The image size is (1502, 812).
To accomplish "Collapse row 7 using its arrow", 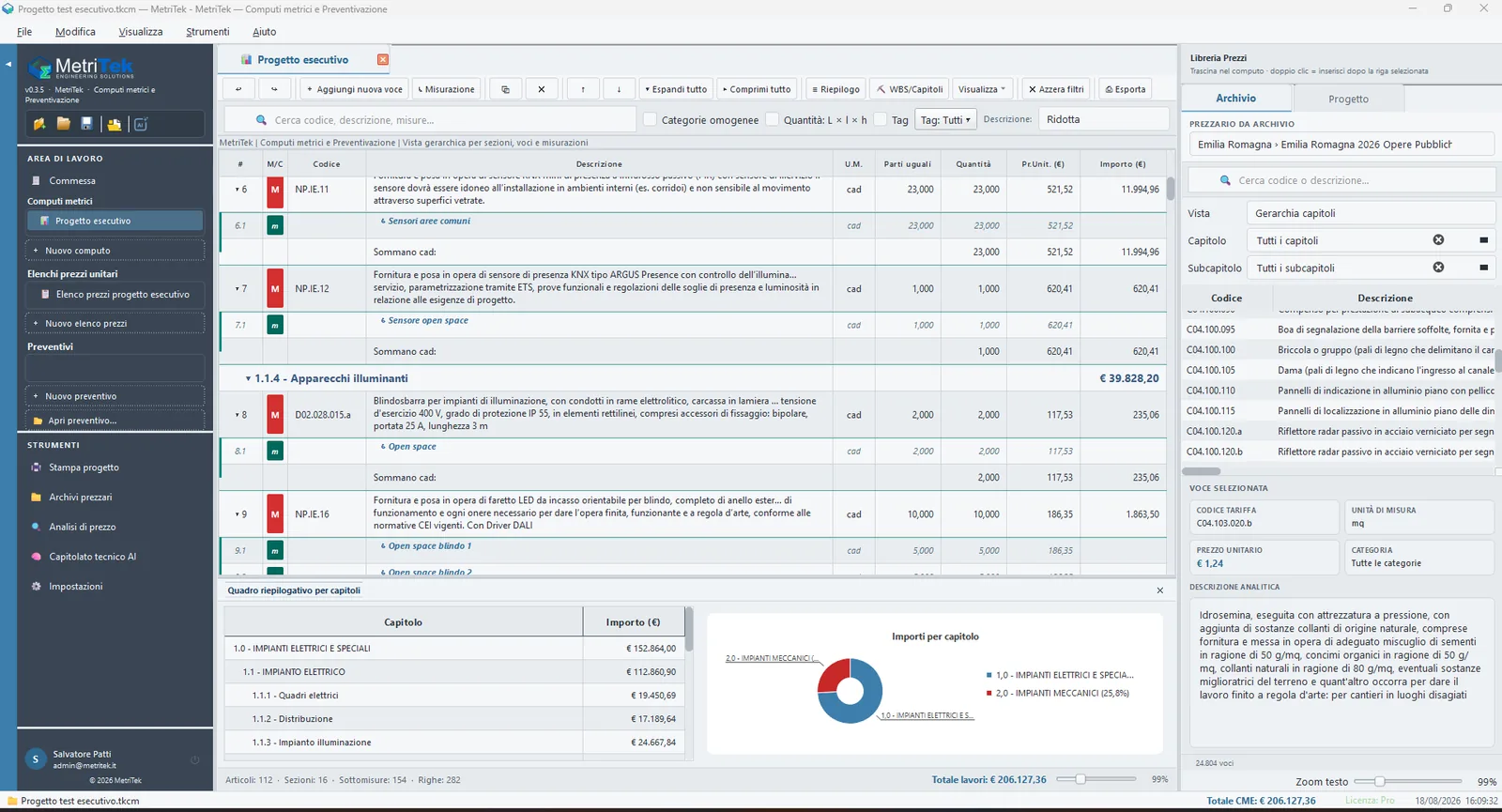I will coord(237,289).
